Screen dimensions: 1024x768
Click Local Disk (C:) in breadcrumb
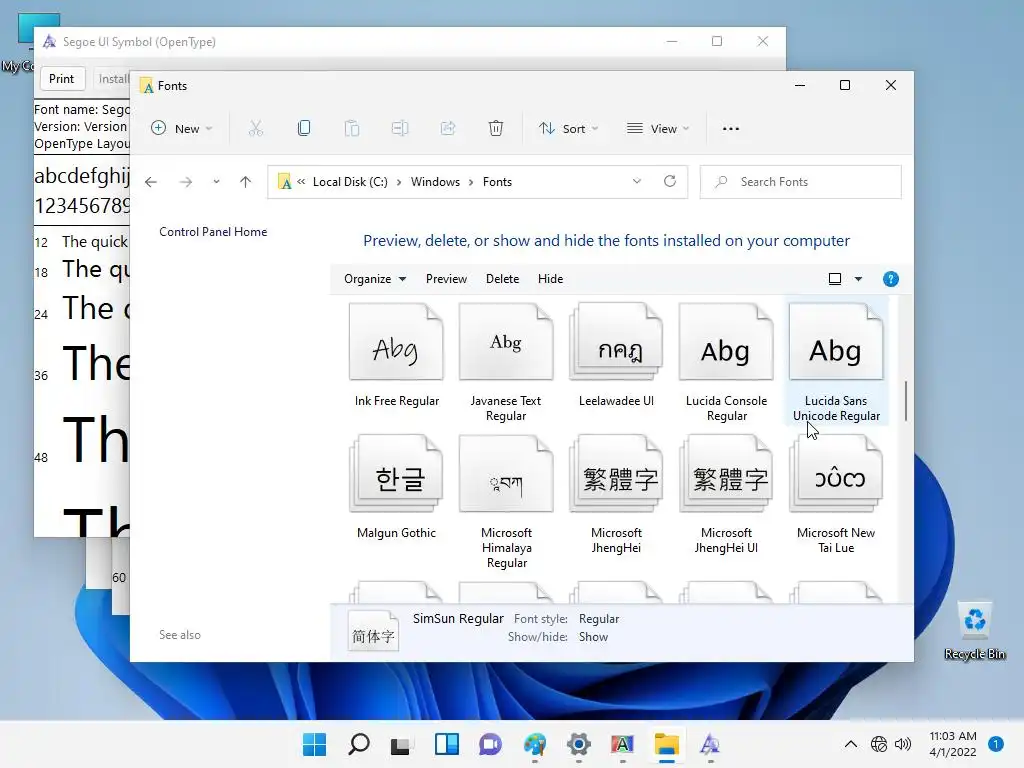click(350, 182)
